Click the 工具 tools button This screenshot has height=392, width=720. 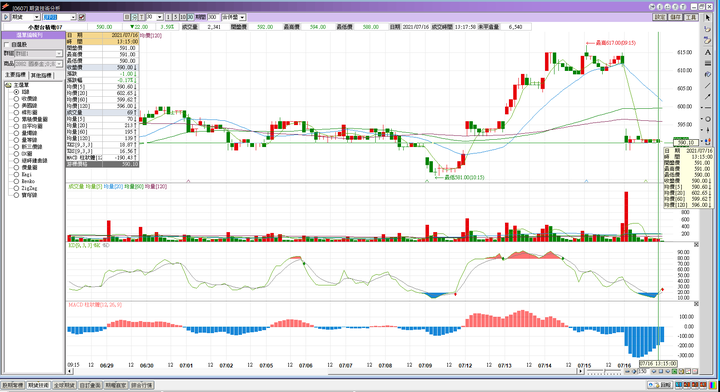click(x=691, y=17)
